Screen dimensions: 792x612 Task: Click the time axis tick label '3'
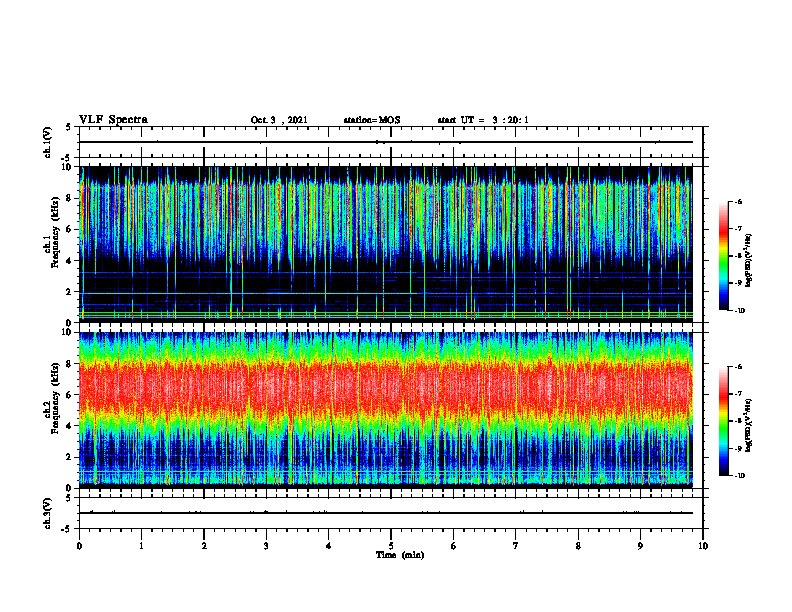pyautogui.click(x=266, y=546)
